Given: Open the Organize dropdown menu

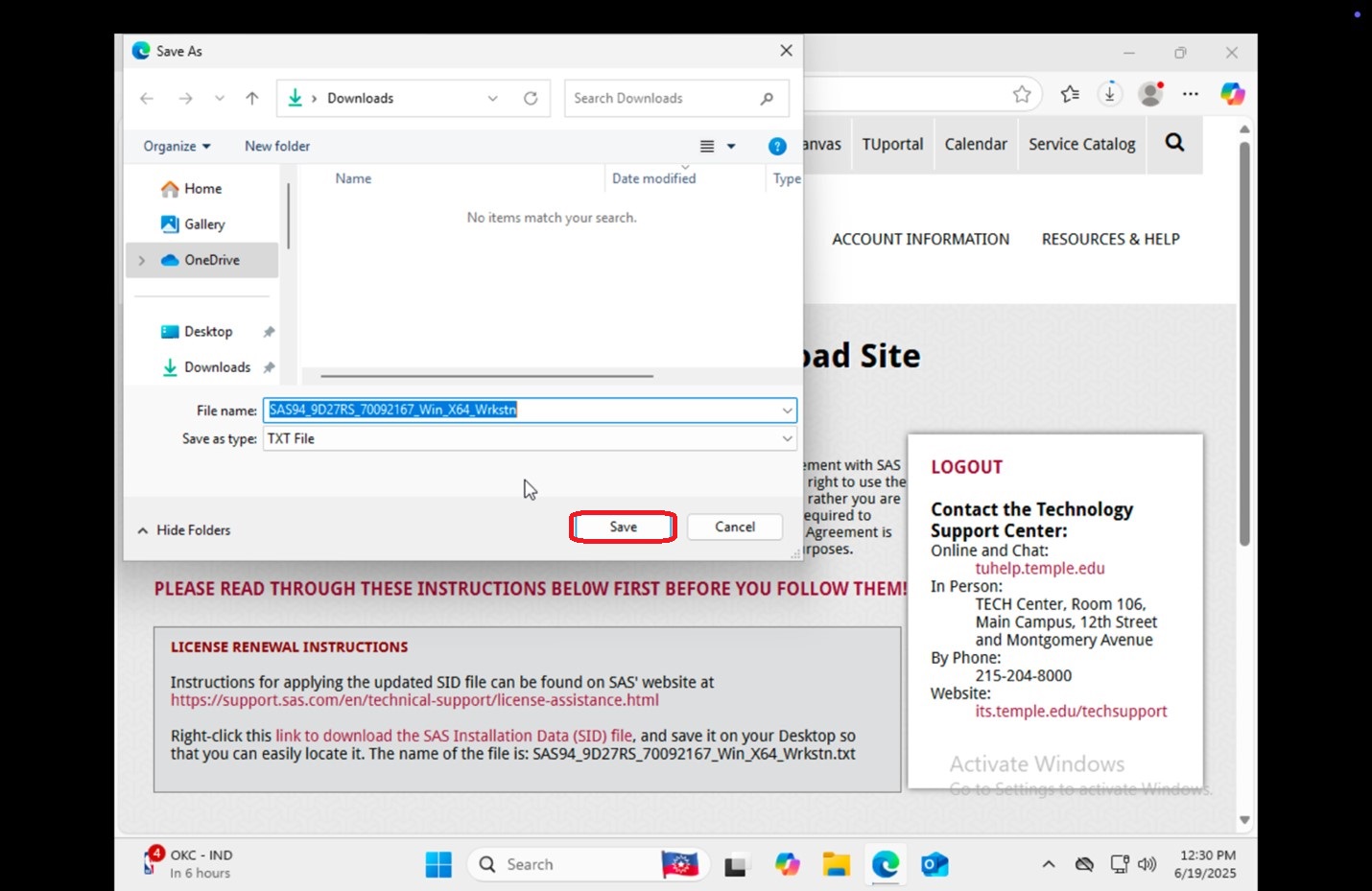Looking at the screenshot, I should [x=177, y=146].
